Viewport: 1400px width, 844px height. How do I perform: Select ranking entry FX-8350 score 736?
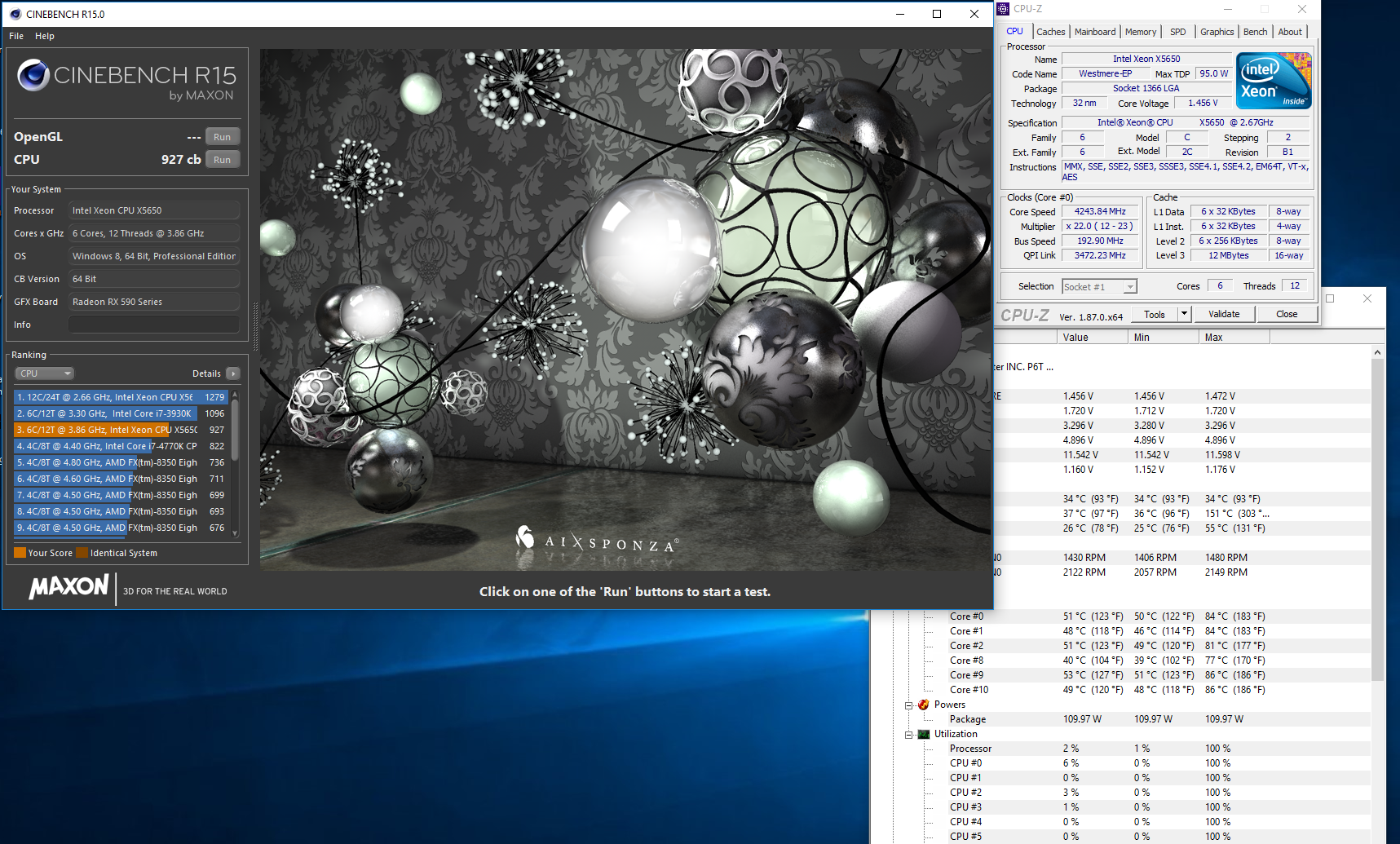(x=121, y=462)
